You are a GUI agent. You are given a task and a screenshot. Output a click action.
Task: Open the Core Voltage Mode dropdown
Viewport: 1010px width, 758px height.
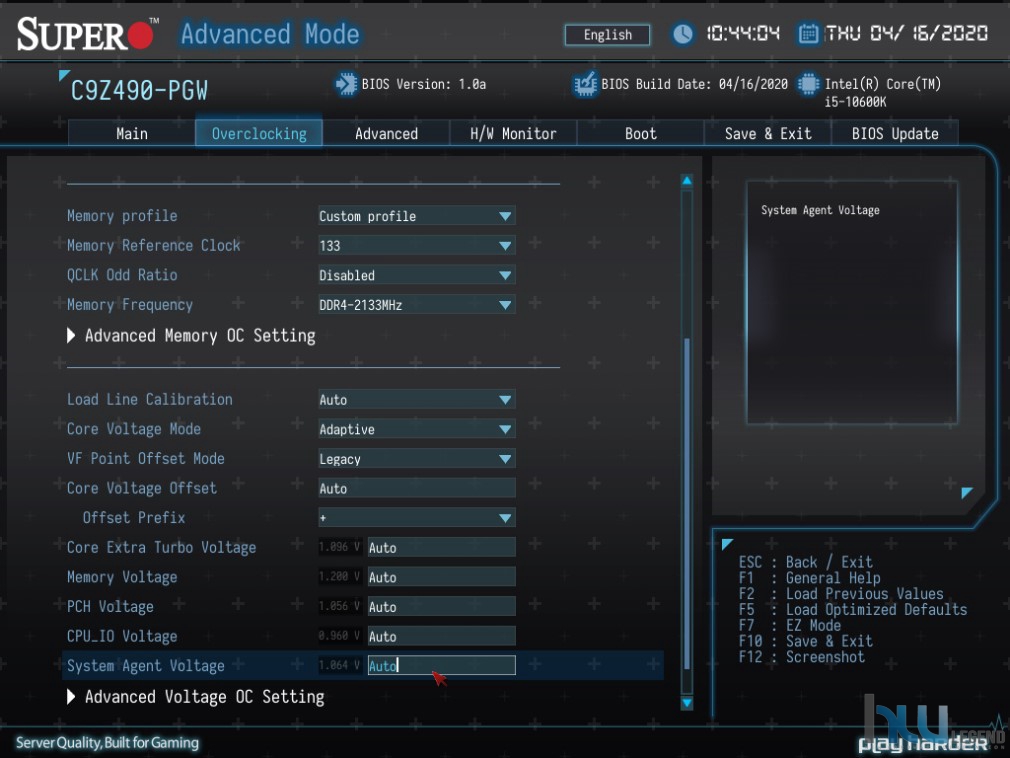[417, 429]
